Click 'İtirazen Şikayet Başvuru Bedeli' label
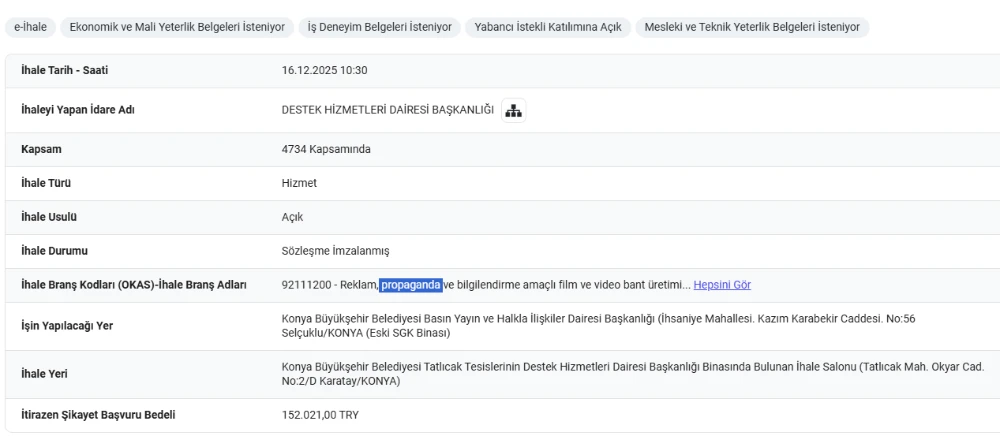 coord(98,416)
